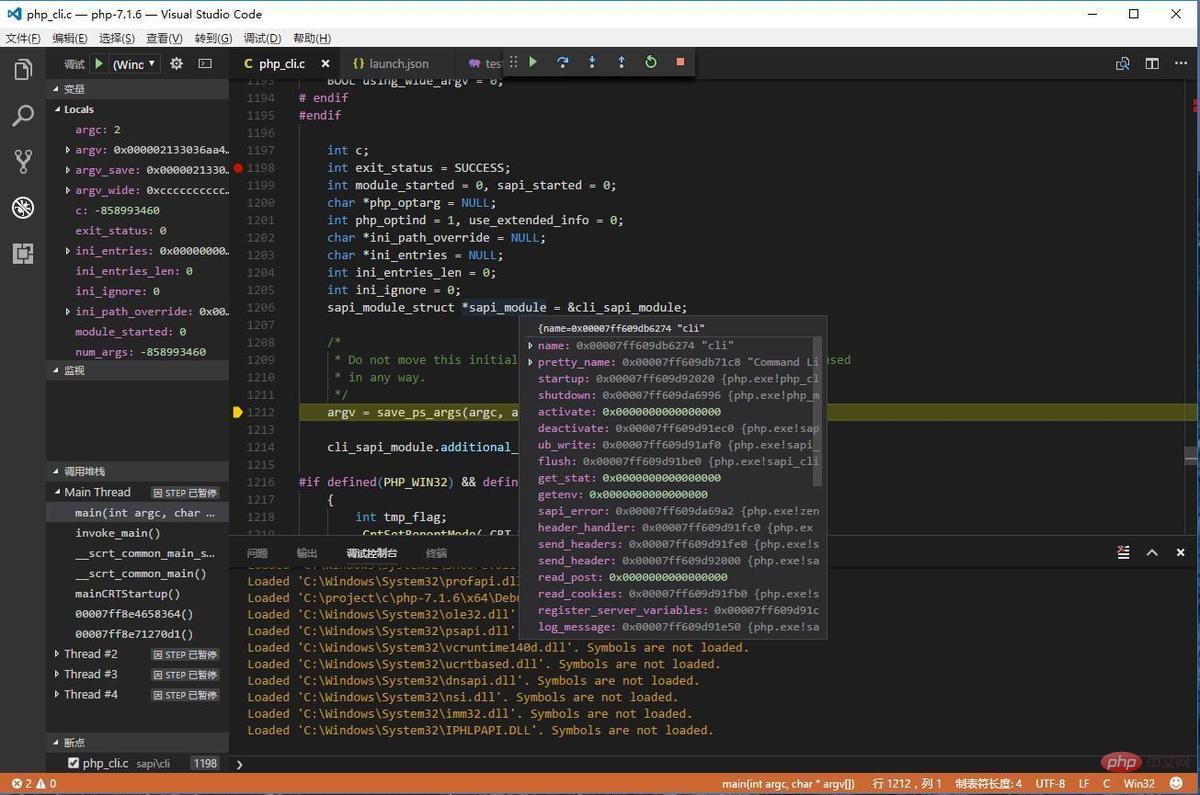Expand ini_path_override variable
Viewport: 1200px width, 795px height.
coord(67,311)
